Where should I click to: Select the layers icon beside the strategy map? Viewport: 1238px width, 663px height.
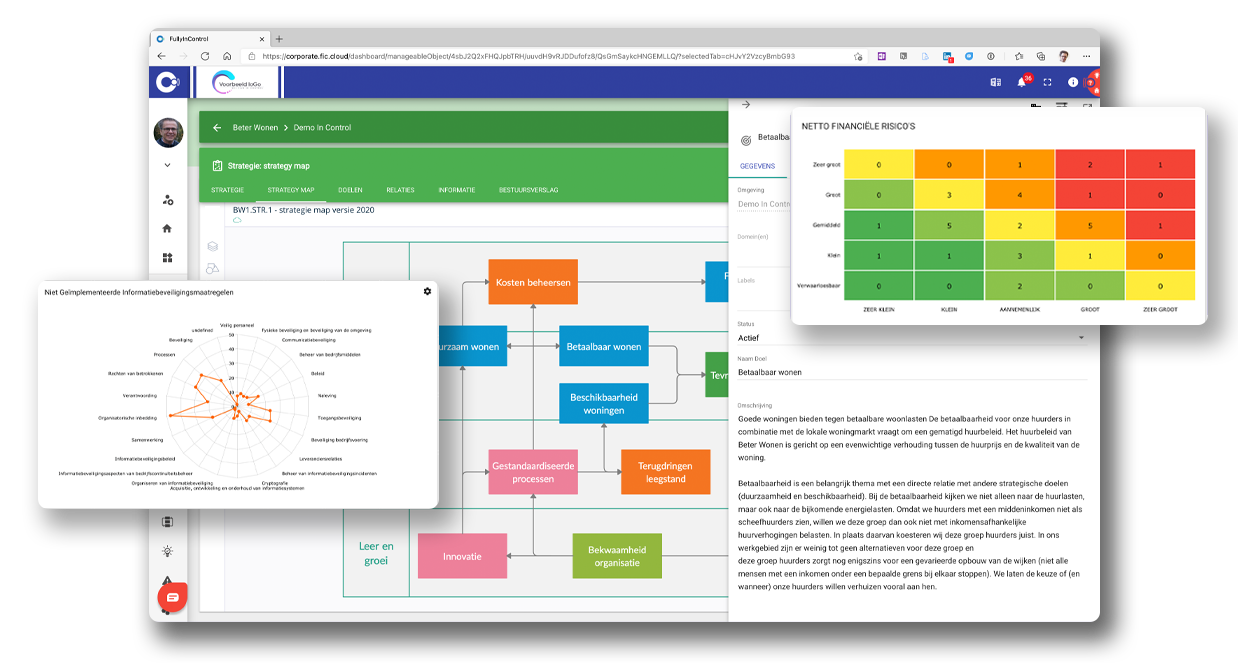(x=213, y=247)
